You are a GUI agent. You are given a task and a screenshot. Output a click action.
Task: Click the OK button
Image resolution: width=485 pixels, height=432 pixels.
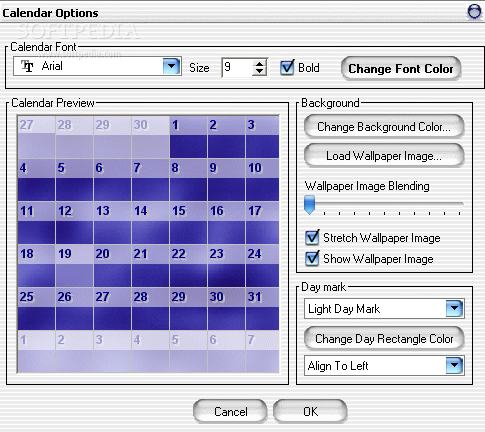click(x=310, y=411)
